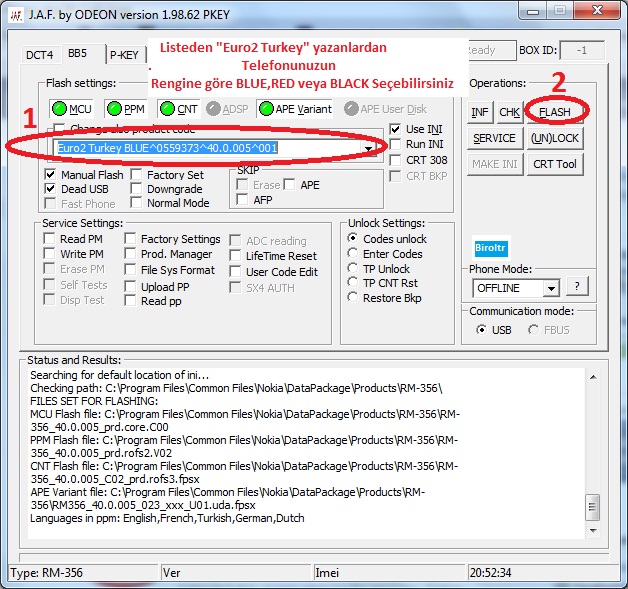Uncheck Dead USB option
This screenshot has width=628, height=589.
tap(50, 189)
